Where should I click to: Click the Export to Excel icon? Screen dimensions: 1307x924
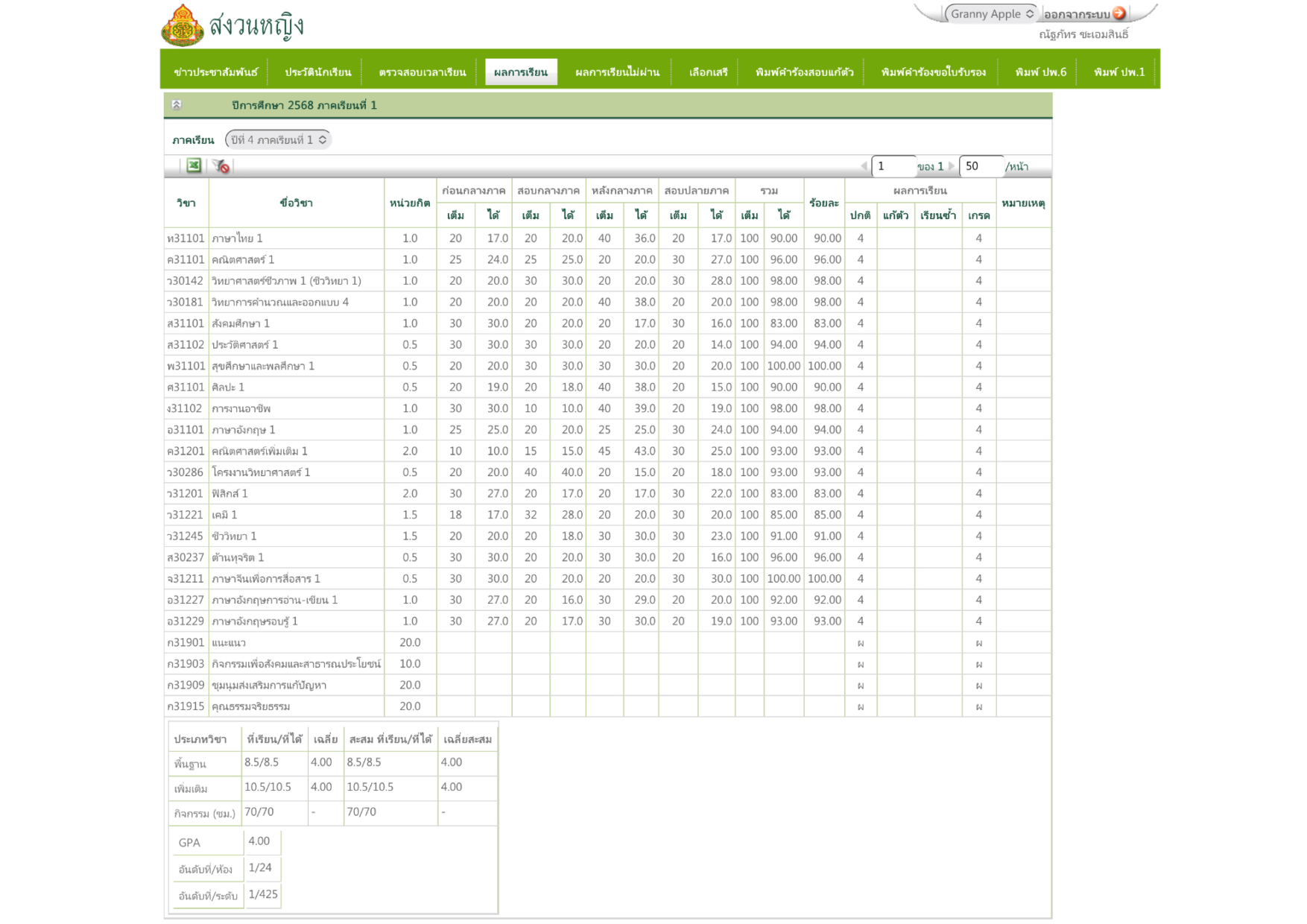(194, 165)
